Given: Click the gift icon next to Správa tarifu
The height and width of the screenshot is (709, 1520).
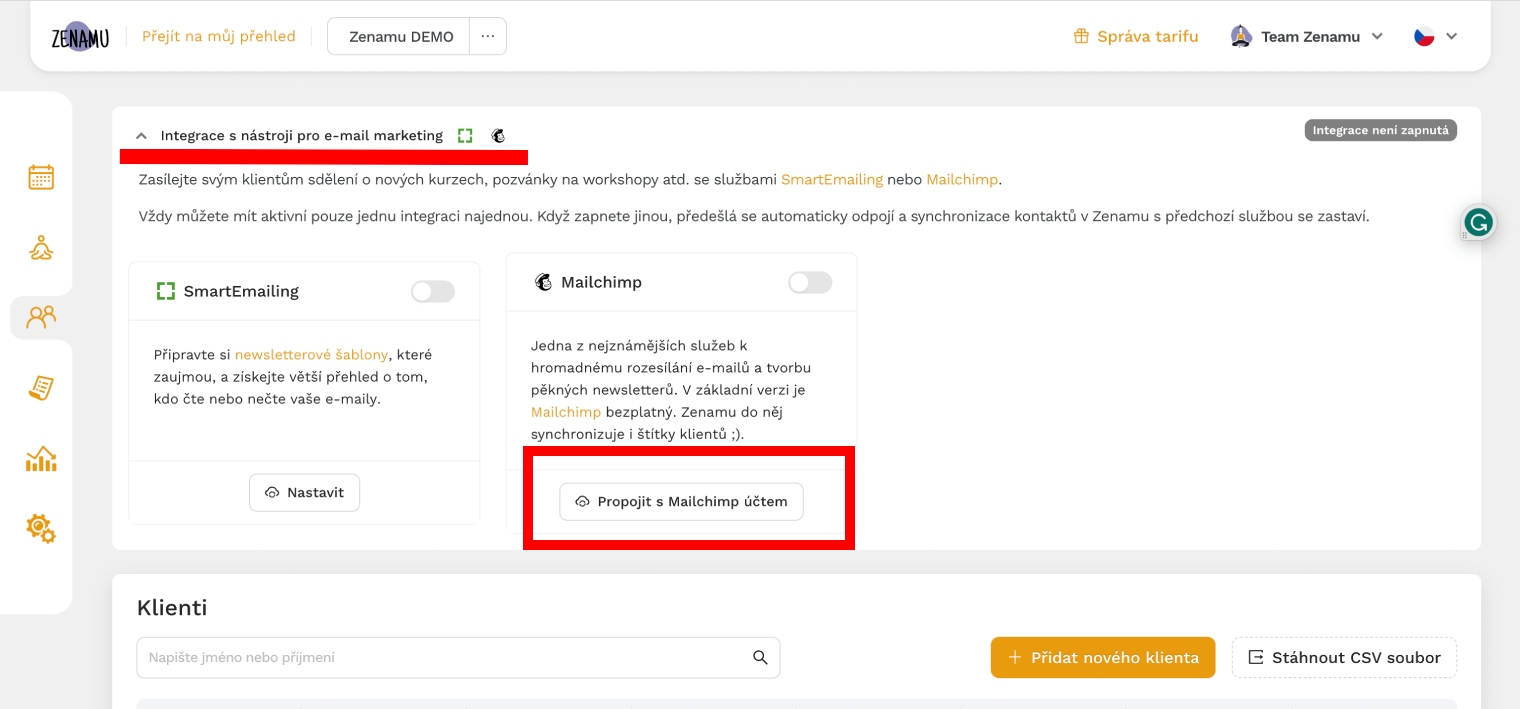Looking at the screenshot, I should point(1081,36).
